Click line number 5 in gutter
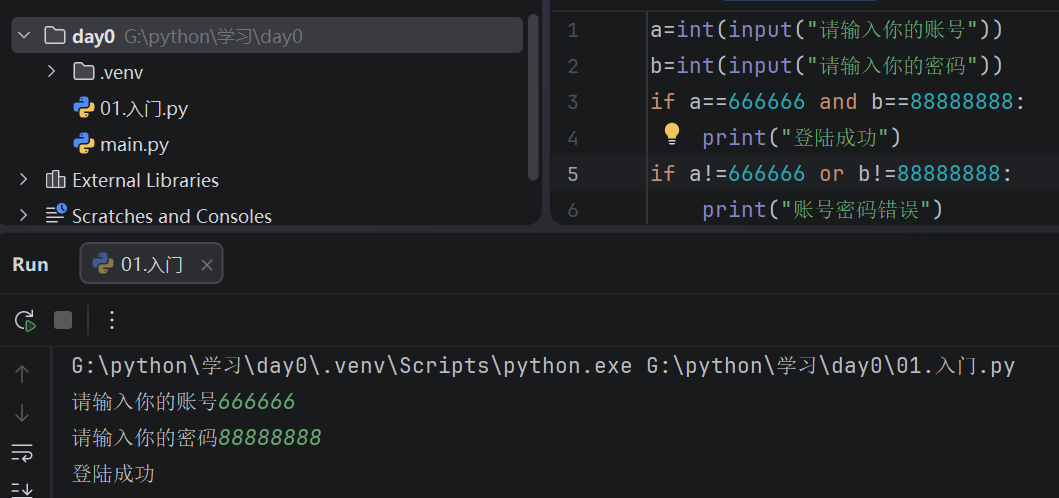The height and width of the screenshot is (498, 1059). click(x=573, y=174)
